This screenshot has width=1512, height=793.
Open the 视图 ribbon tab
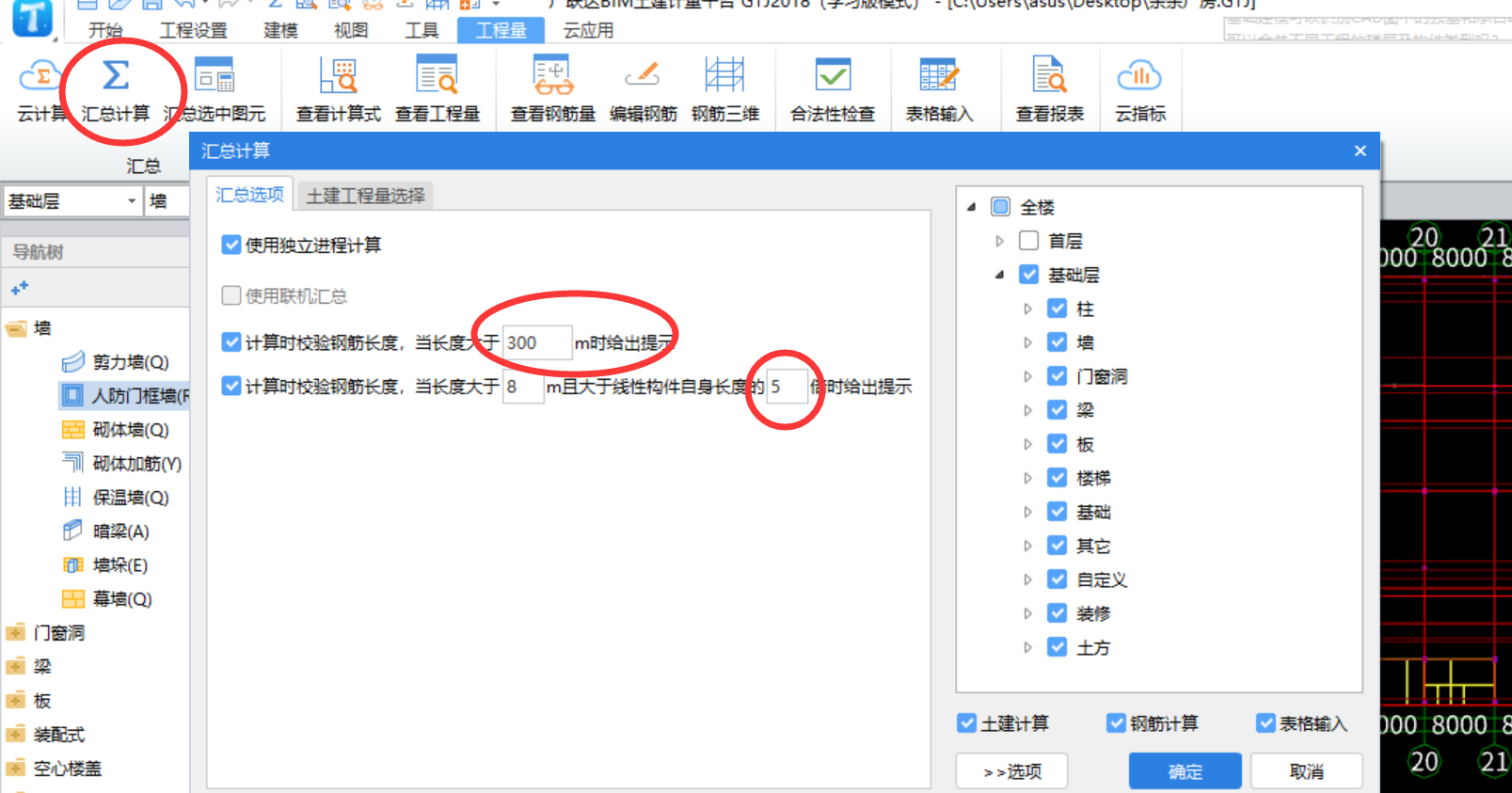click(351, 30)
